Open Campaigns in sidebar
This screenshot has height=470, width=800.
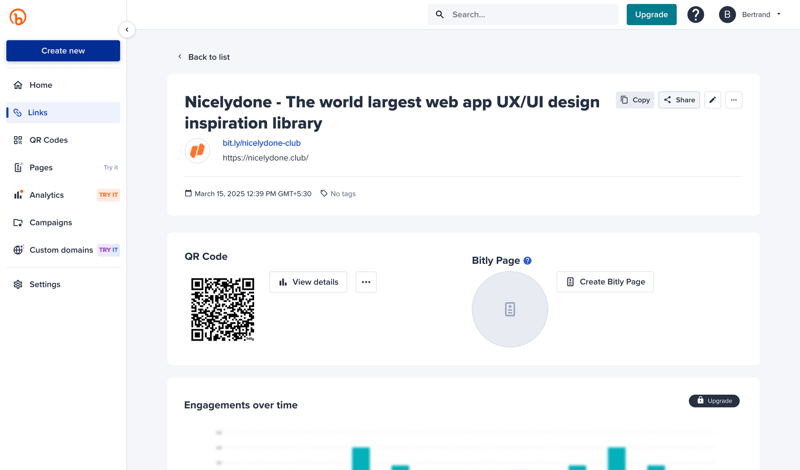coord(63,222)
